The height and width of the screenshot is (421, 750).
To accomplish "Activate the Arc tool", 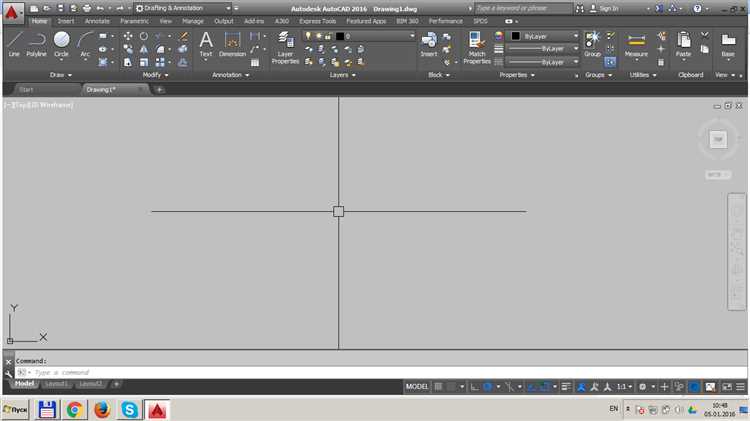I will pos(85,43).
